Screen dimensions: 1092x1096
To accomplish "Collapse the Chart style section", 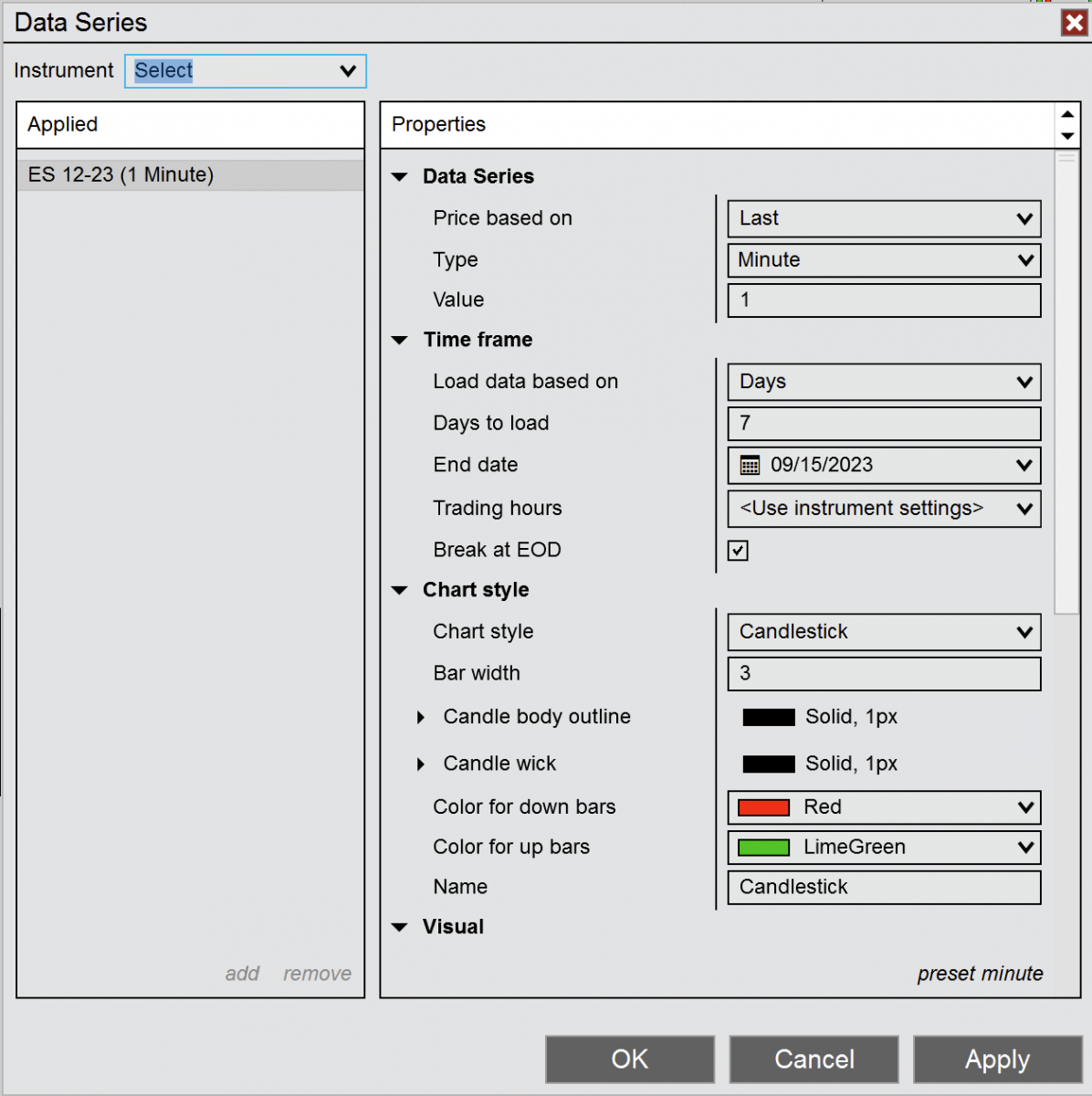I will tap(399, 591).
